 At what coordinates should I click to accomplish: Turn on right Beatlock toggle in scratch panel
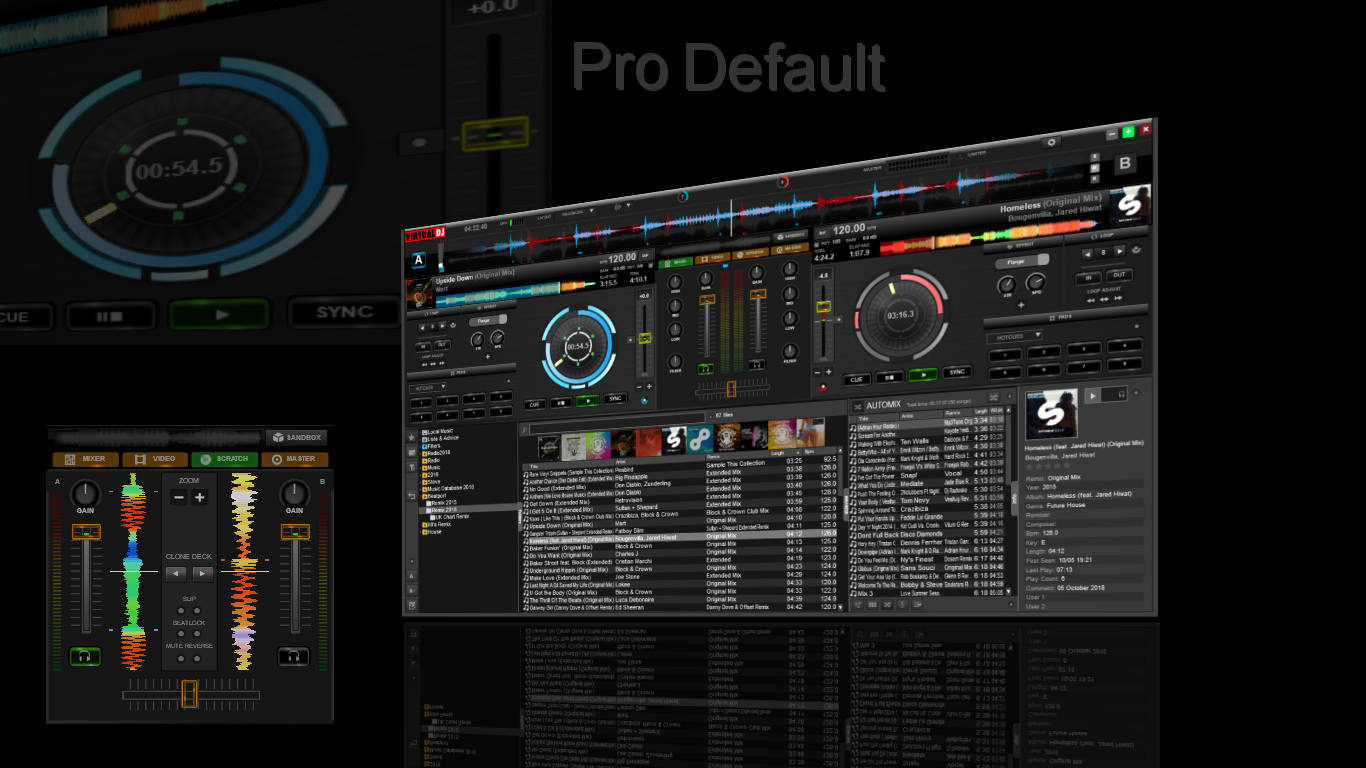tap(196, 635)
